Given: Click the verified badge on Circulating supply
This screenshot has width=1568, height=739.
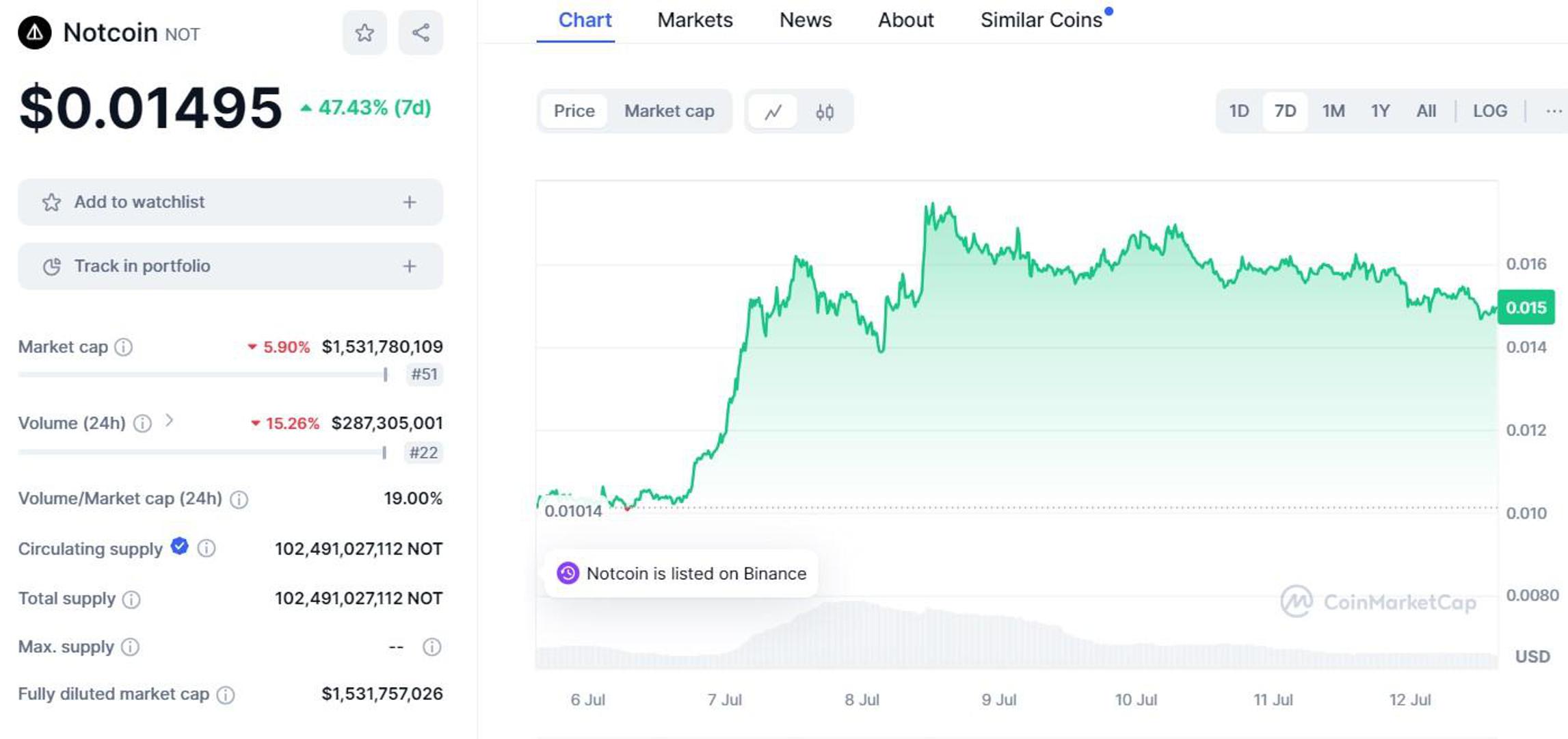Looking at the screenshot, I should [x=180, y=546].
